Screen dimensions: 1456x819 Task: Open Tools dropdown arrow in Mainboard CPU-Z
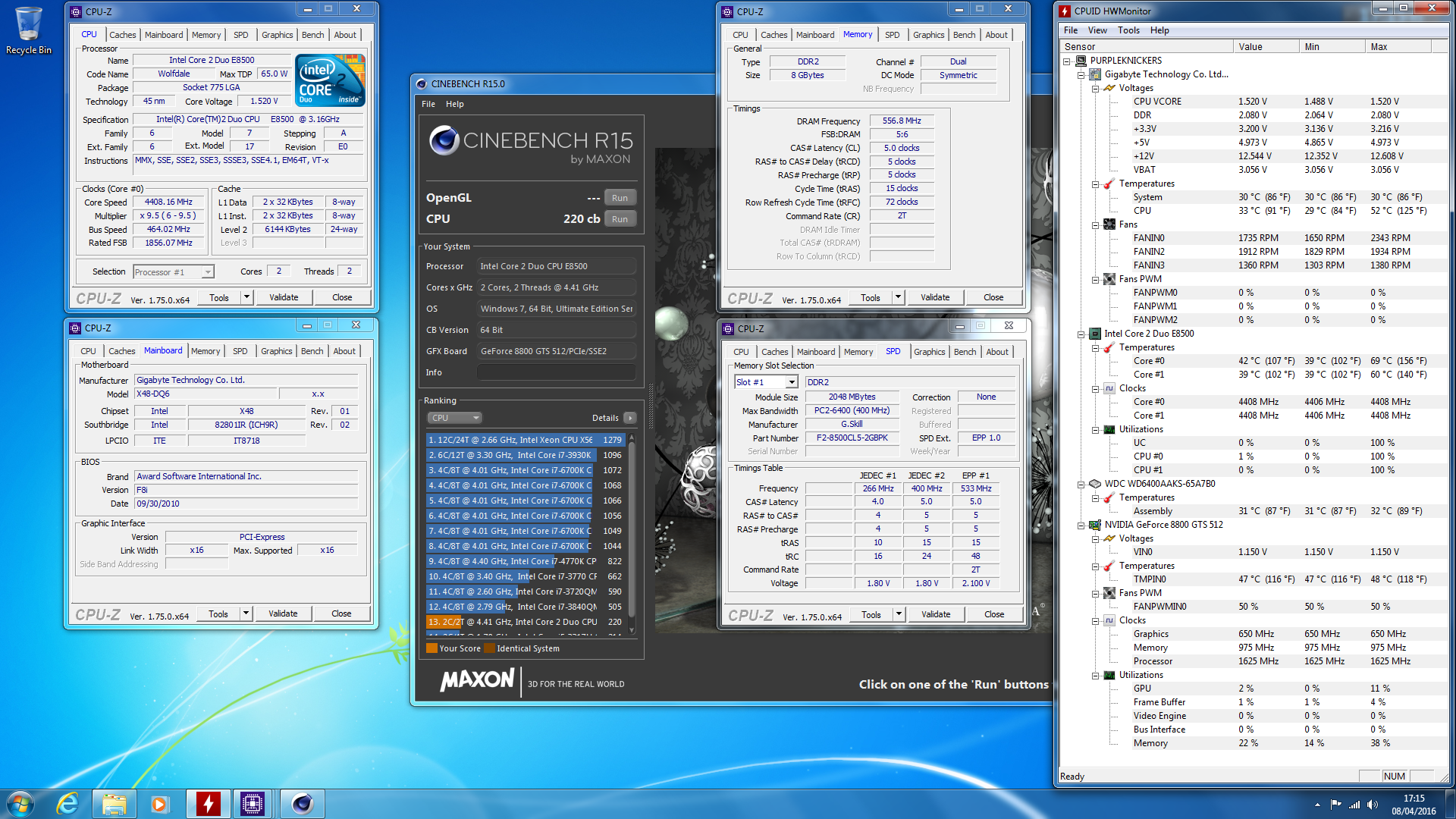click(x=246, y=613)
